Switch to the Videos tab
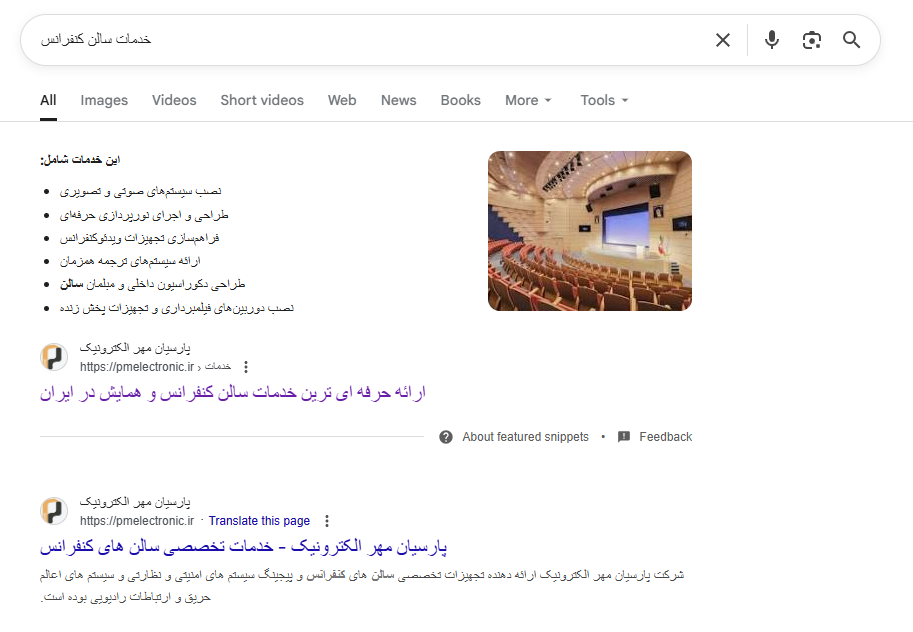913x632 pixels. point(174,100)
